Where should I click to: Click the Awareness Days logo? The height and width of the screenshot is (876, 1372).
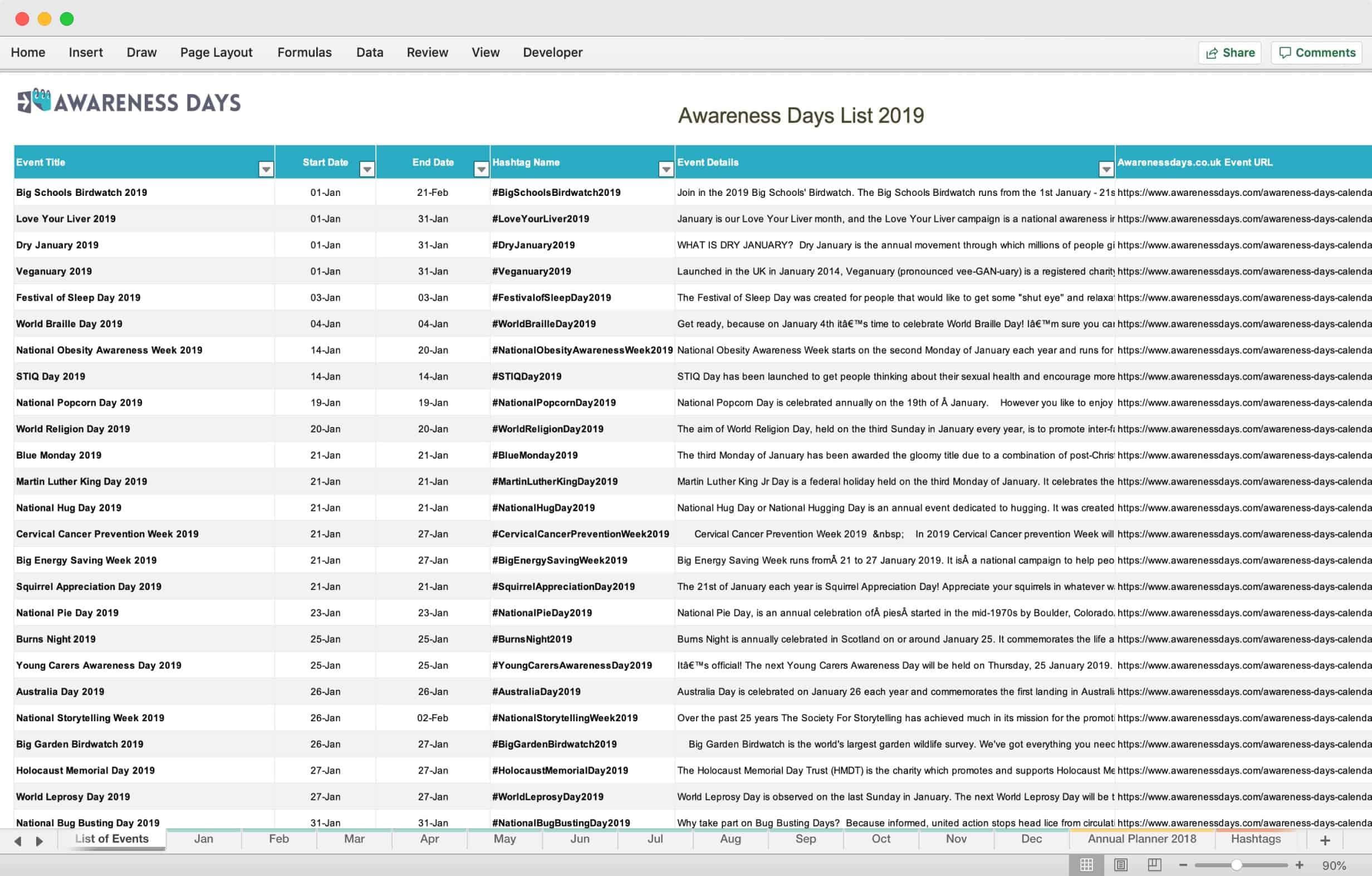(129, 101)
